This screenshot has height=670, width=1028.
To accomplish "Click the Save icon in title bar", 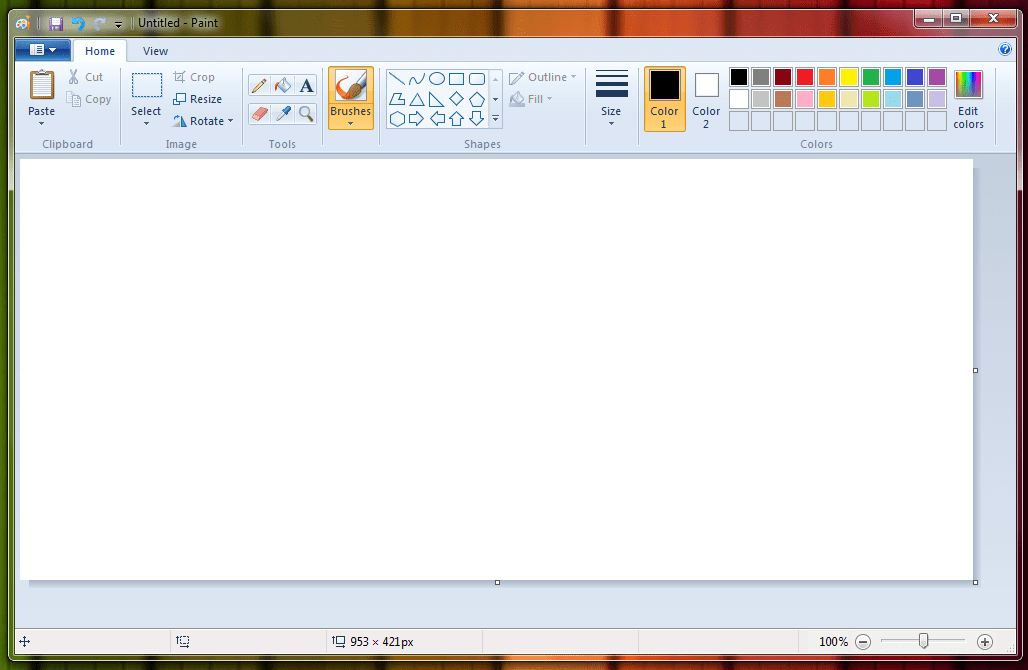I will [x=56, y=22].
